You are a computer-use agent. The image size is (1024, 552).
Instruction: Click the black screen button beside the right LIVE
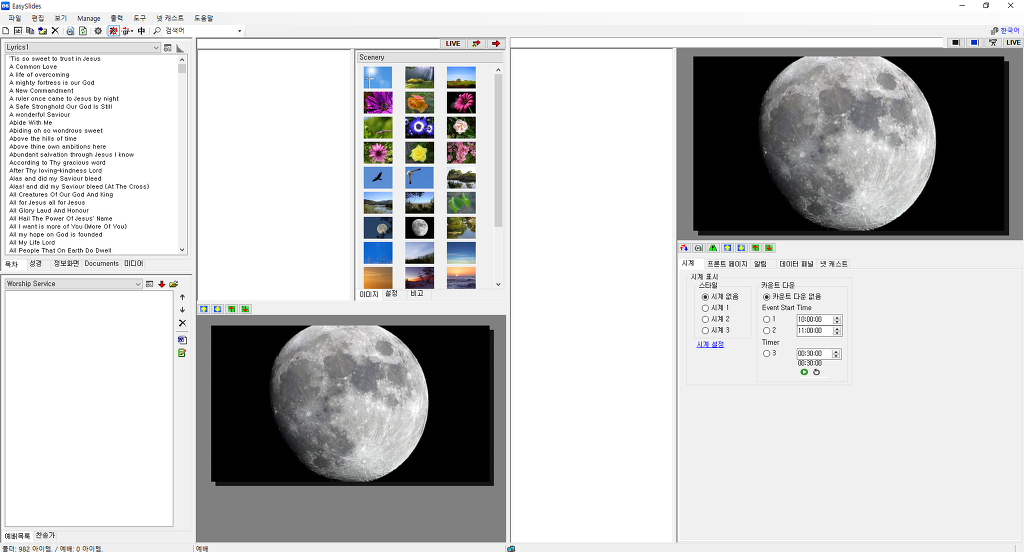(x=956, y=43)
